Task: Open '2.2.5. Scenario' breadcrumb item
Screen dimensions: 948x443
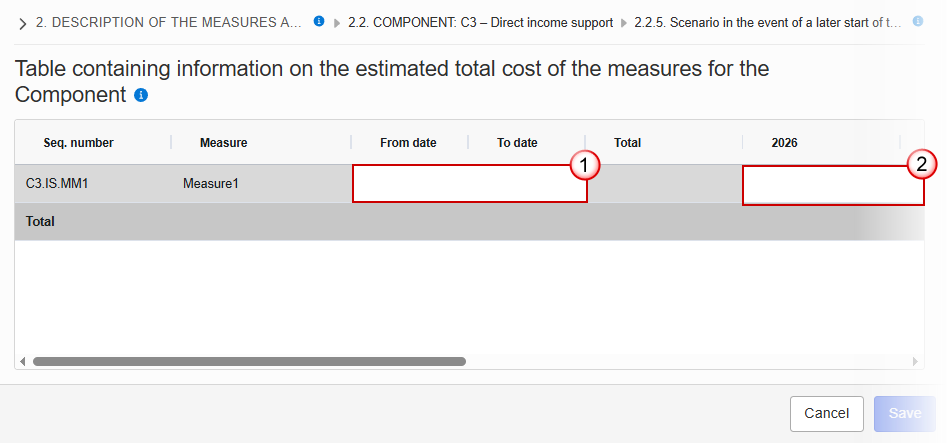Action: 767,22
